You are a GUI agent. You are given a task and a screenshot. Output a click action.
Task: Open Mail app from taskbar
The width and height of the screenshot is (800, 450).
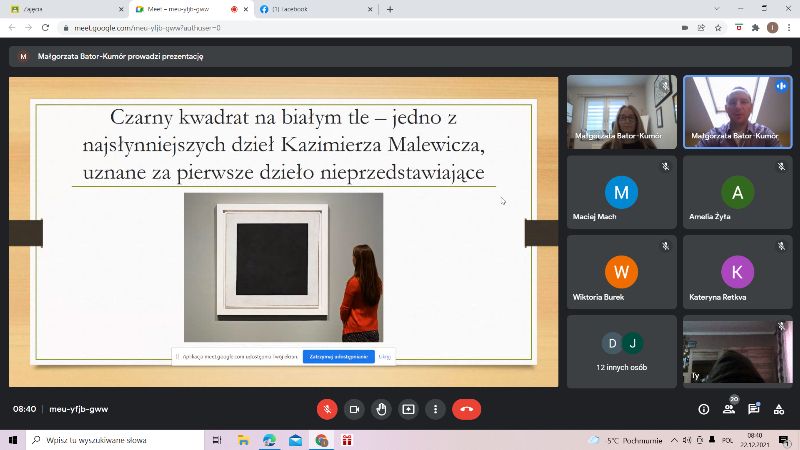295,440
